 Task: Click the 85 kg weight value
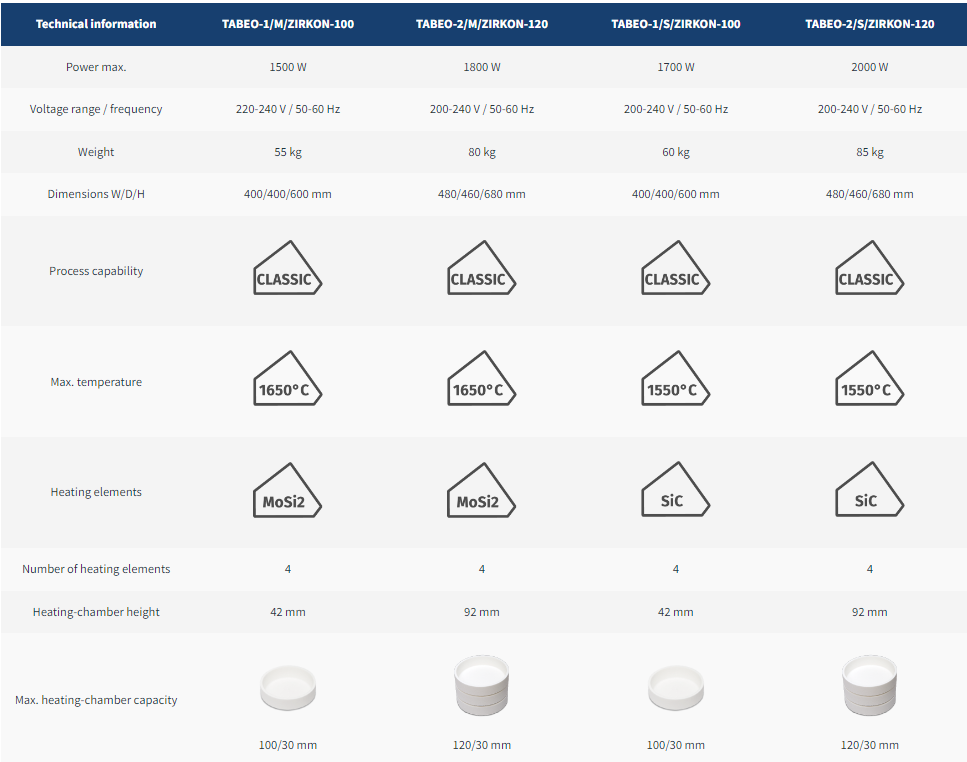870,152
